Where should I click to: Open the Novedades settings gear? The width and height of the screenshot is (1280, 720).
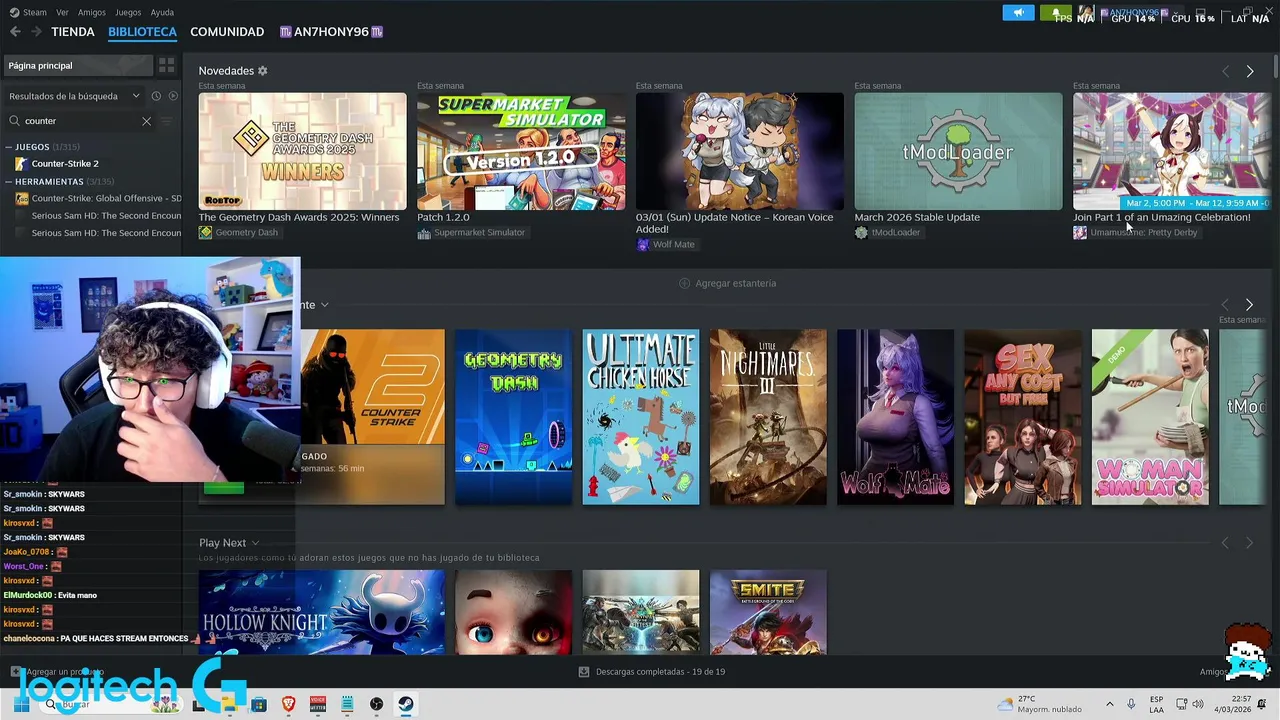(263, 71)
